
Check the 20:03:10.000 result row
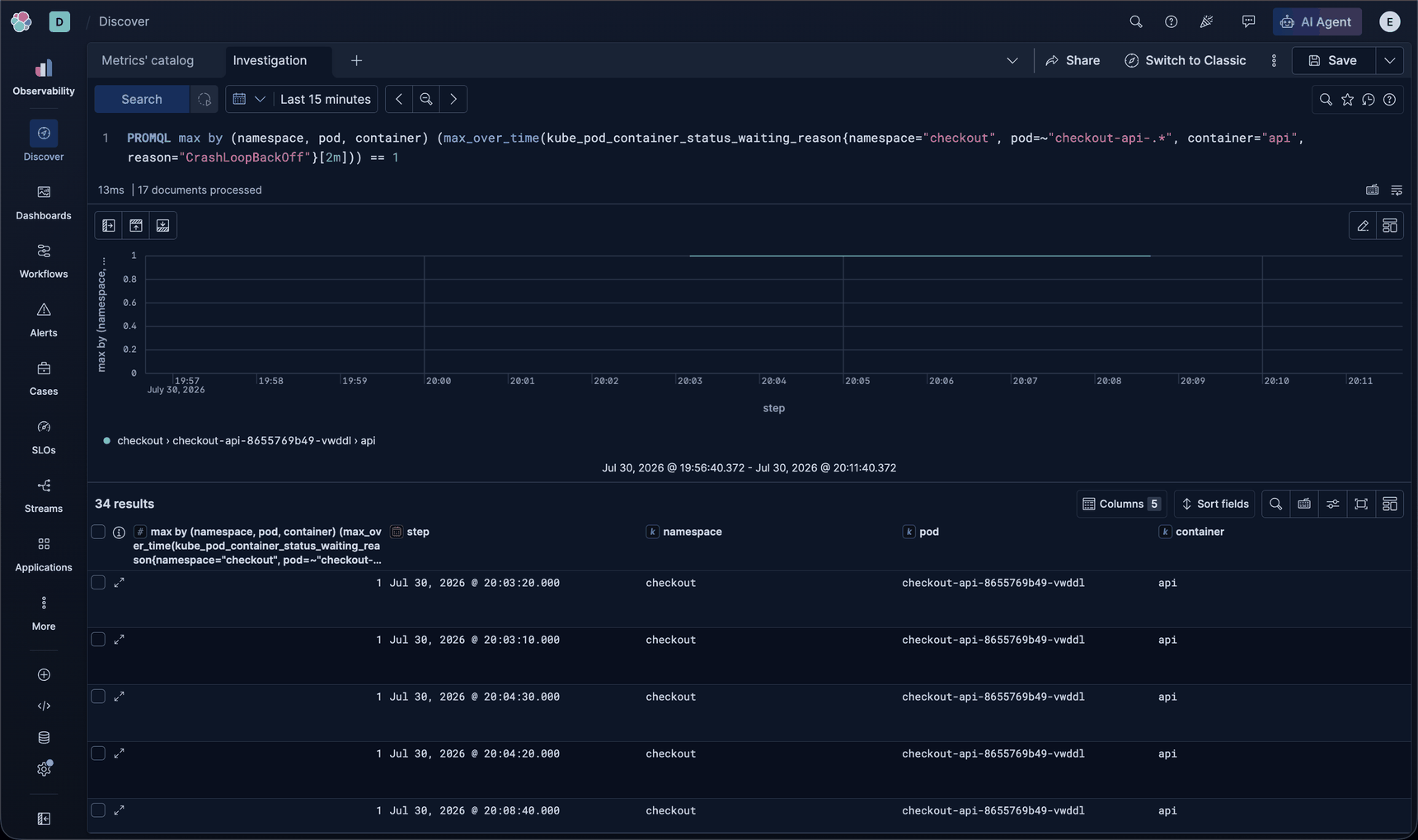tap(98, 640)
